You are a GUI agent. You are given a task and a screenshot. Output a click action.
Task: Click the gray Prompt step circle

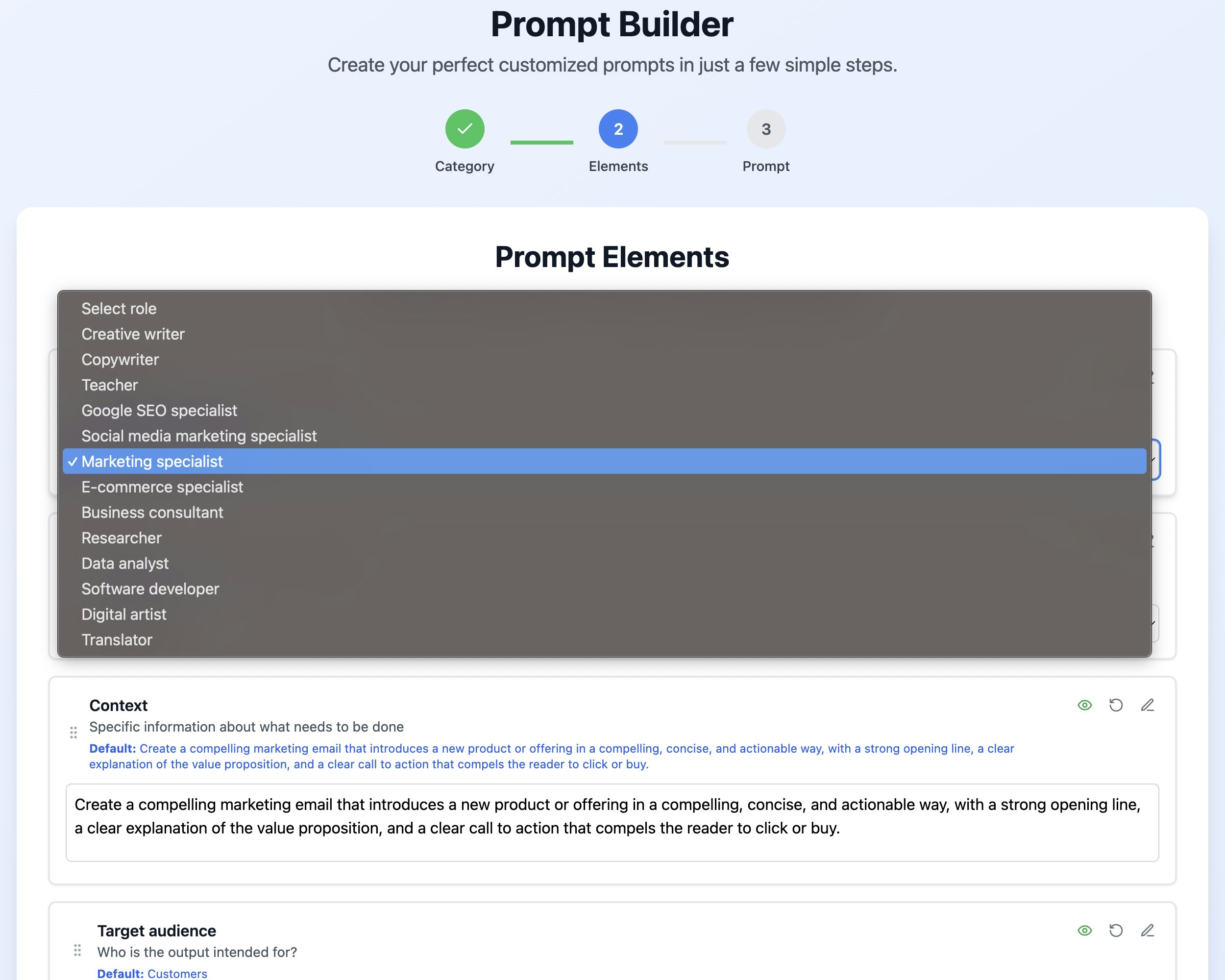pyautogui.click(x=765, y=129)
